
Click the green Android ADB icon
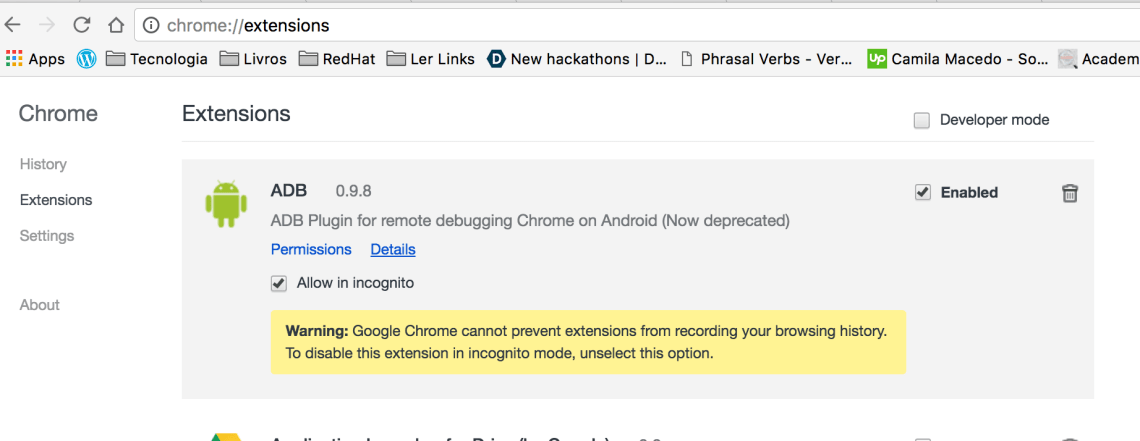(225, 203)
